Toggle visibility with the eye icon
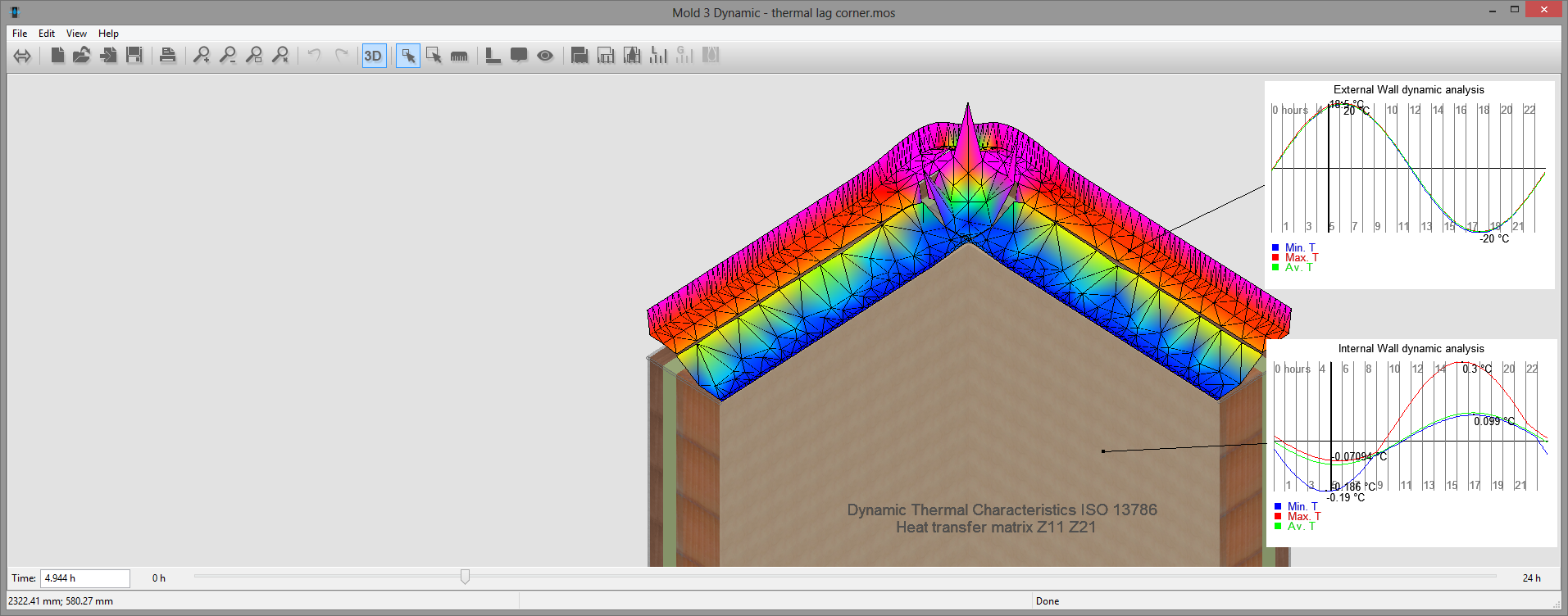The width and height of the screenshot is (1568, 616). [x=545, y=56]
